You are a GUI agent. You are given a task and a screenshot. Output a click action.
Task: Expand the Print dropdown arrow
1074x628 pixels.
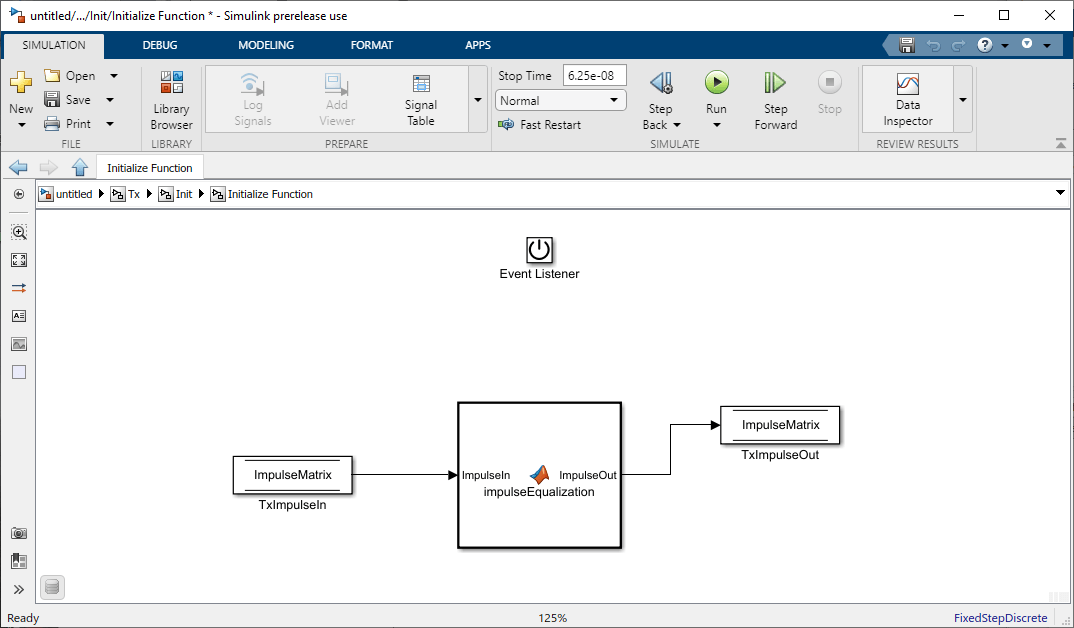pyautogui.click(x=110, y=124)
